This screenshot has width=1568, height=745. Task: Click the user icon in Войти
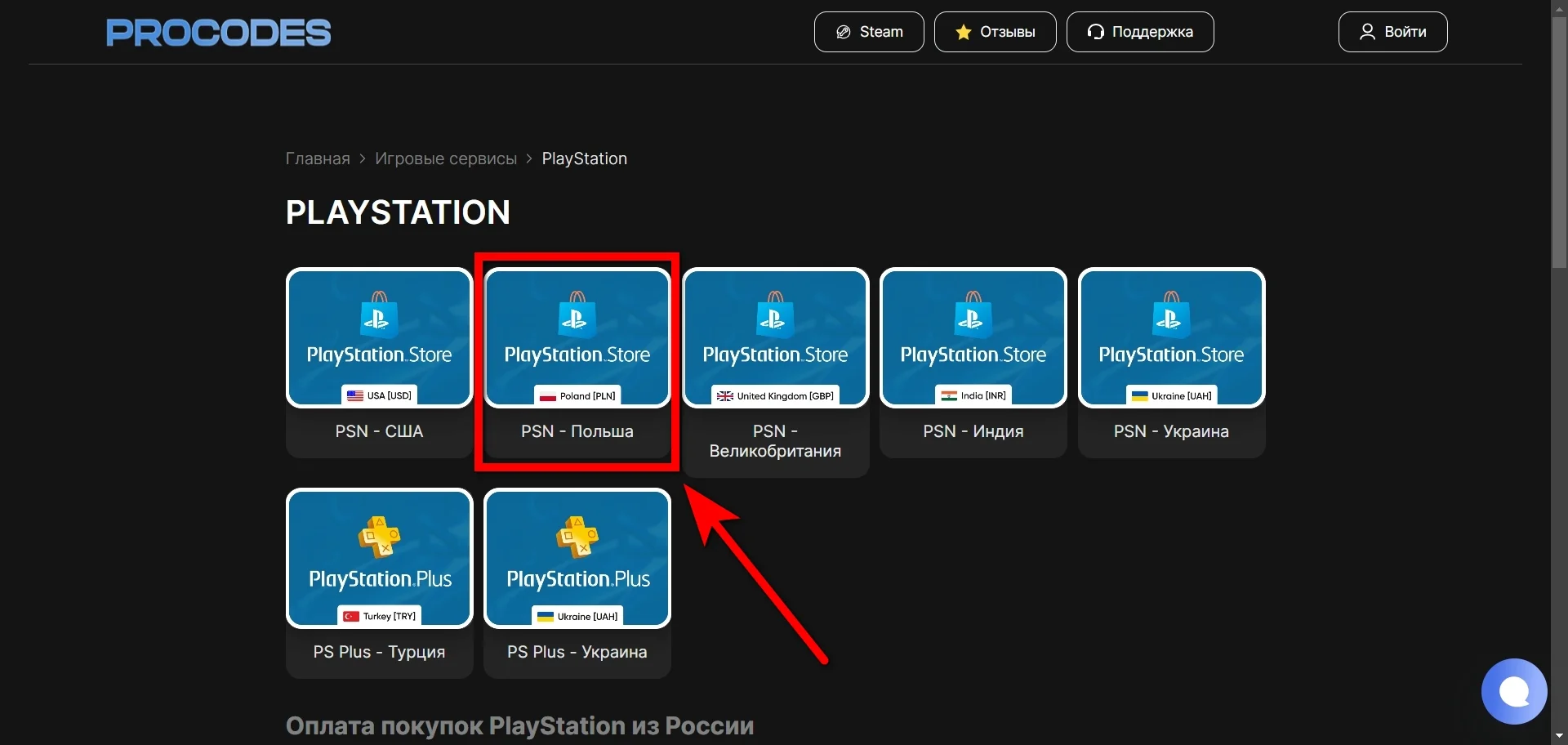1367,32
